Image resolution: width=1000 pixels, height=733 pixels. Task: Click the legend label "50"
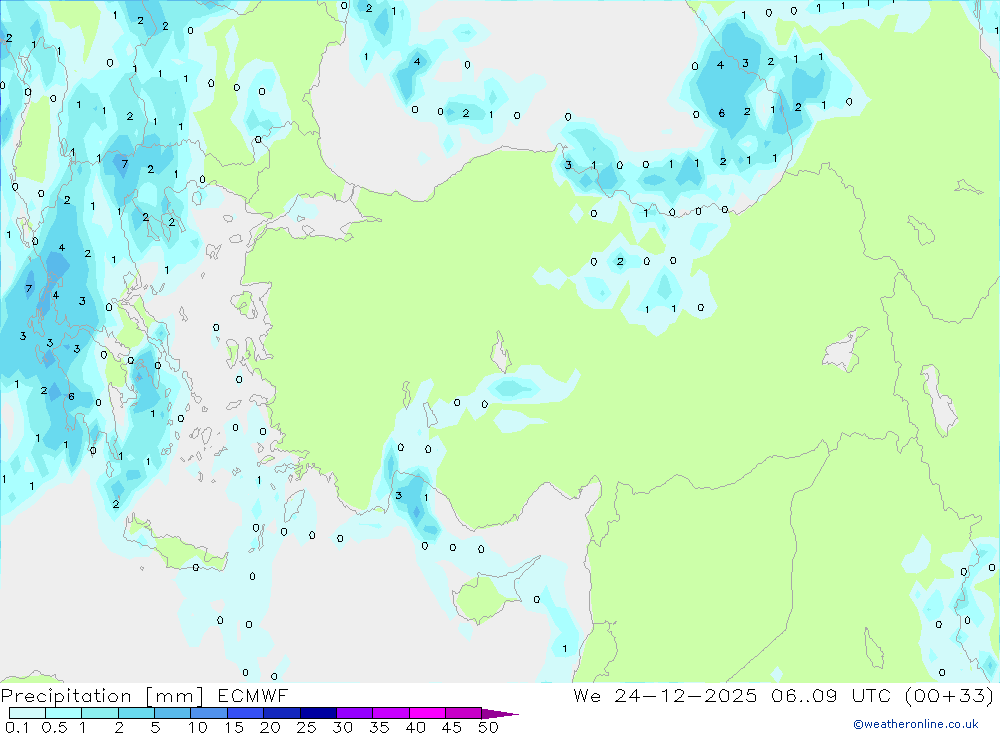[488, 727]
